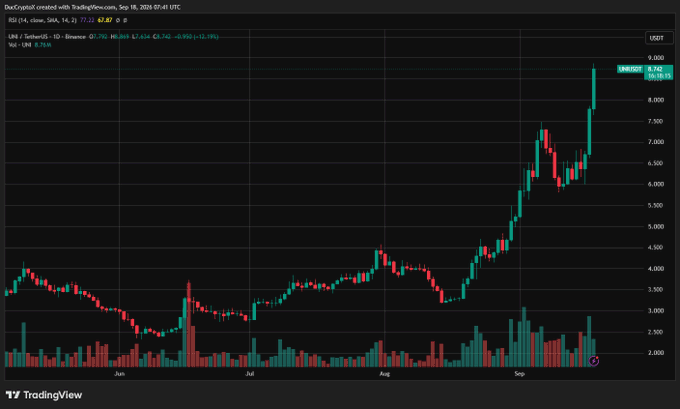Image resolution: width=680 pixels, height=409 pixels.
Task: Click the 5.000 price axis label
Action: (x=656, y=227)
